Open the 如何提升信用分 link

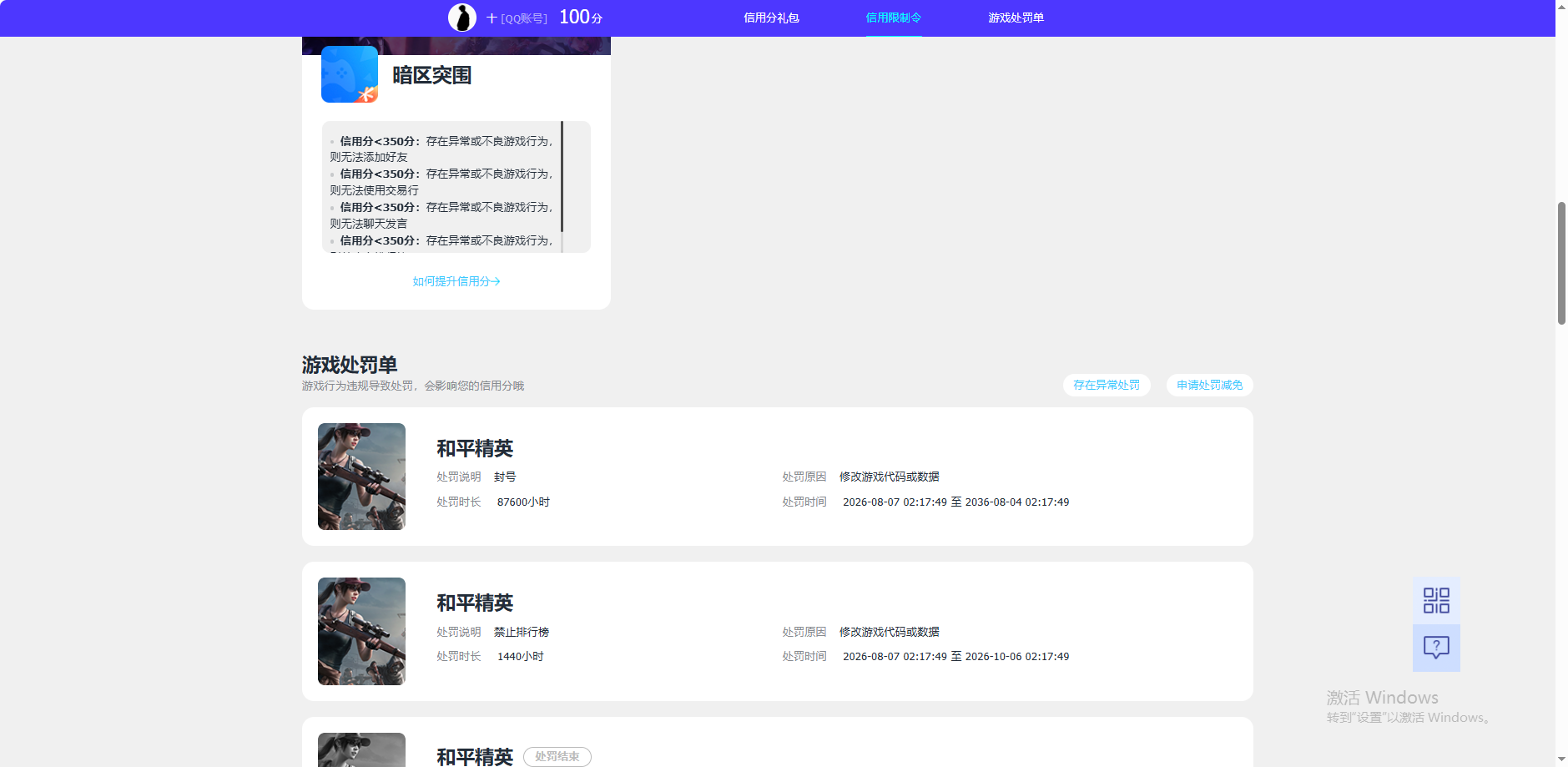(x=456, y=281)
